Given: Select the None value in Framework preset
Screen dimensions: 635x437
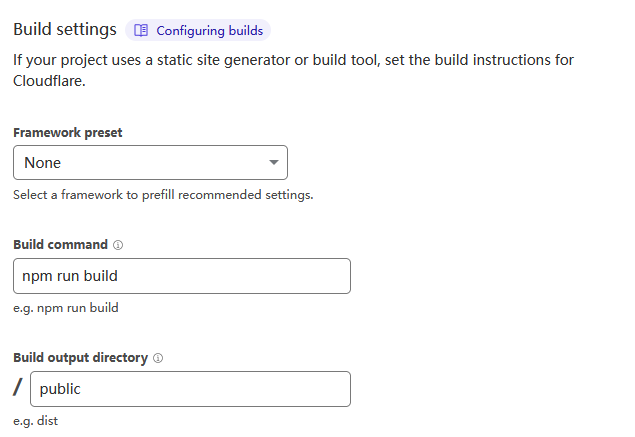Looking at the screenshot, I should click(x=43, y=163).
